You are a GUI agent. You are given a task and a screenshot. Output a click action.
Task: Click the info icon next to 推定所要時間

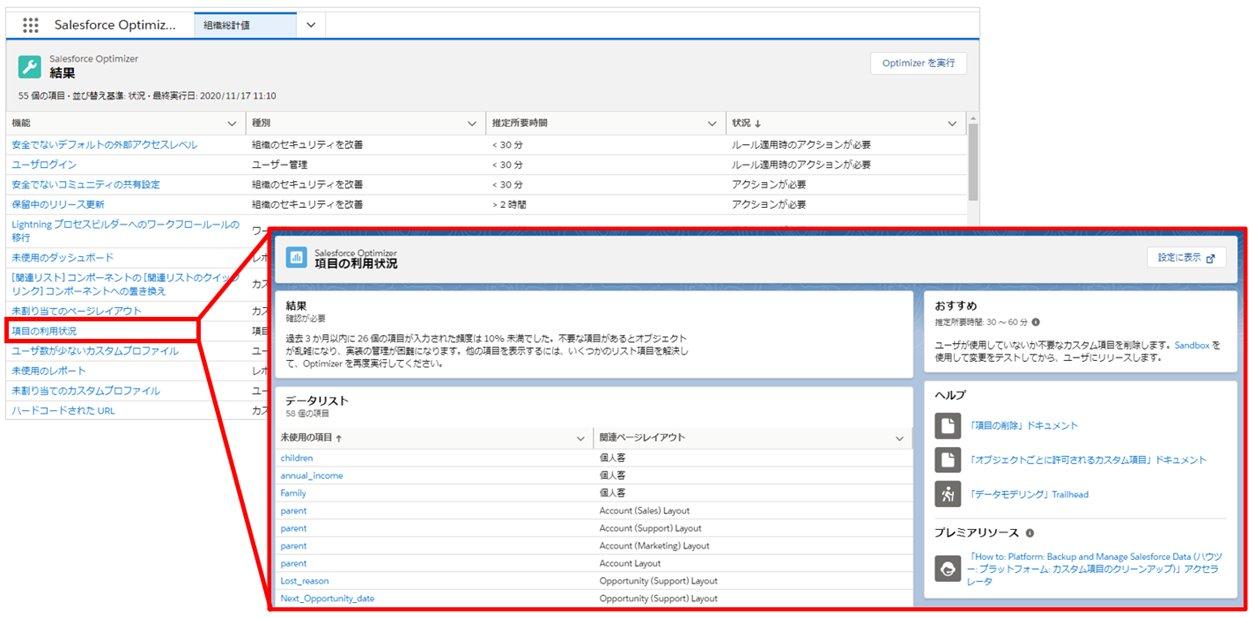[x=1035, y=322]
